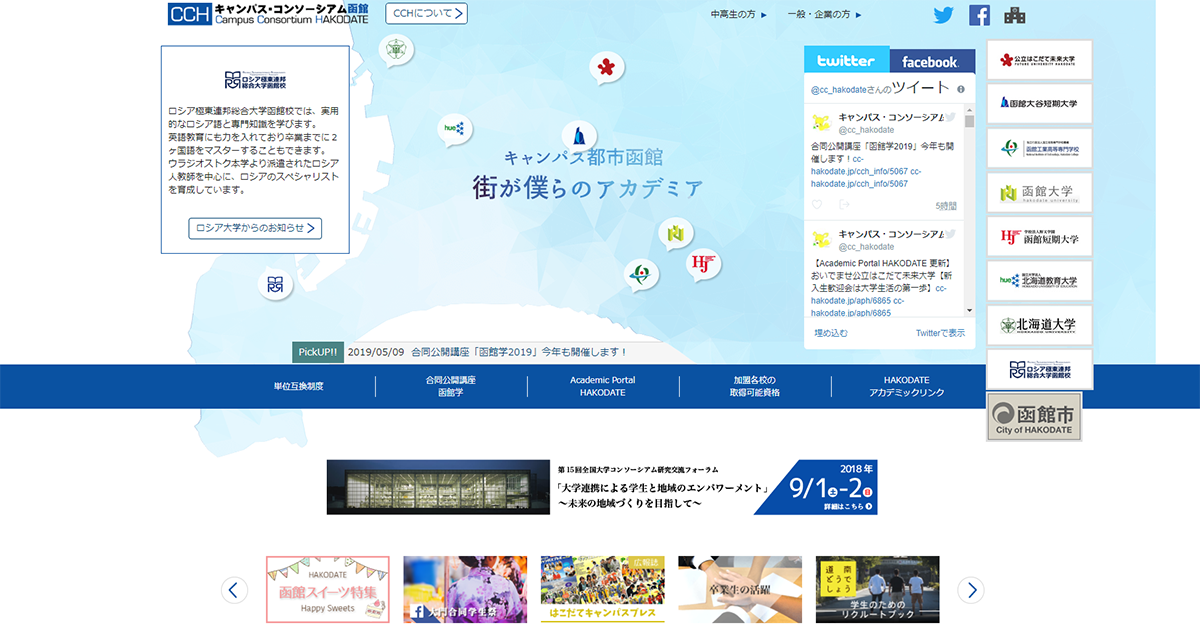
Task: Expand the 中高生の方 menu
Action: (x=735, y=15)
